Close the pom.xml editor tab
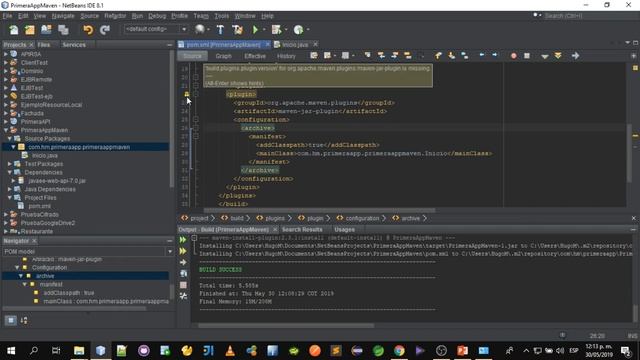The height and width of the screenshot is (360, 640). click(268, 44)
